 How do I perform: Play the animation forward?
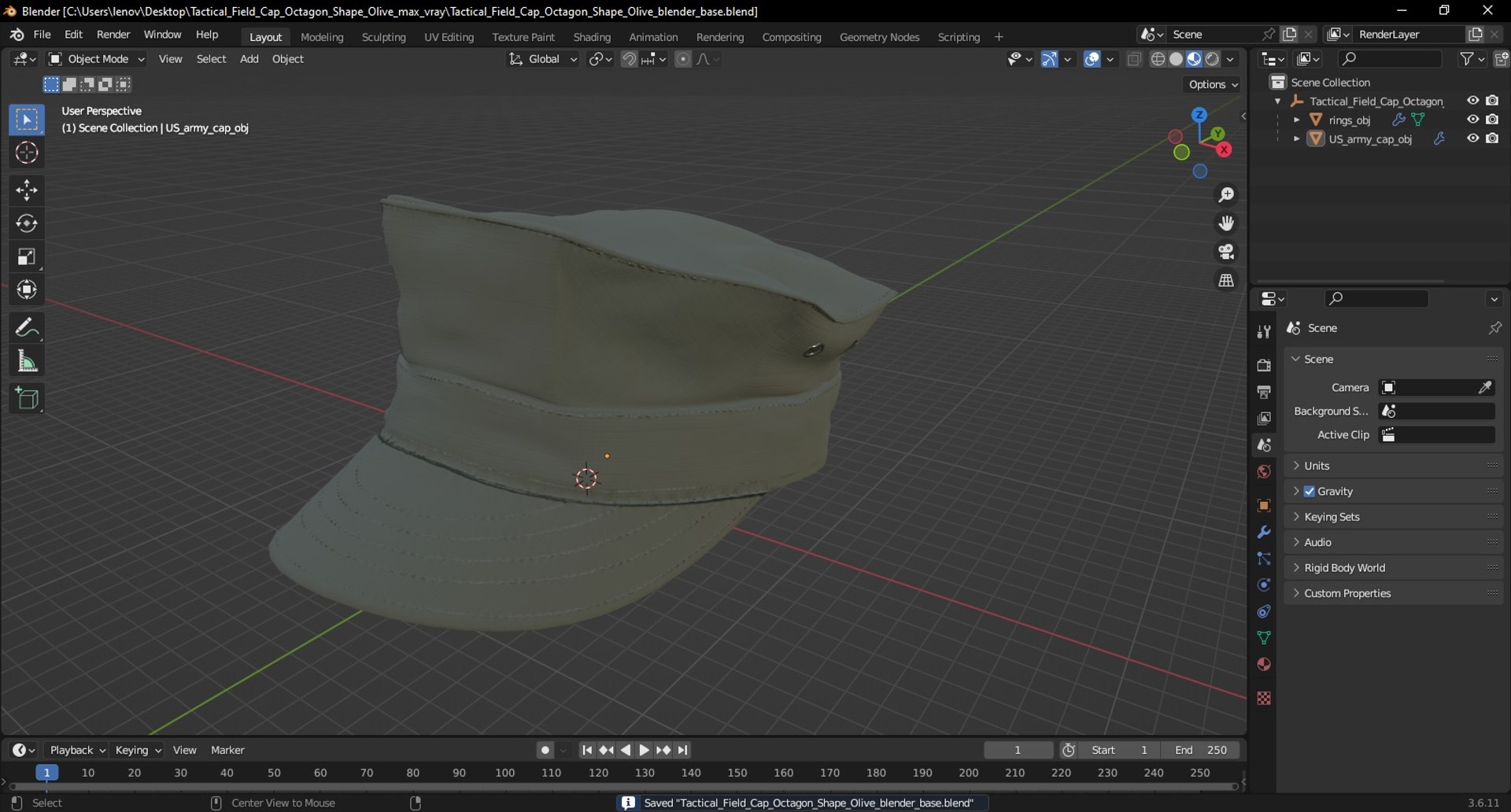[644, 751]
